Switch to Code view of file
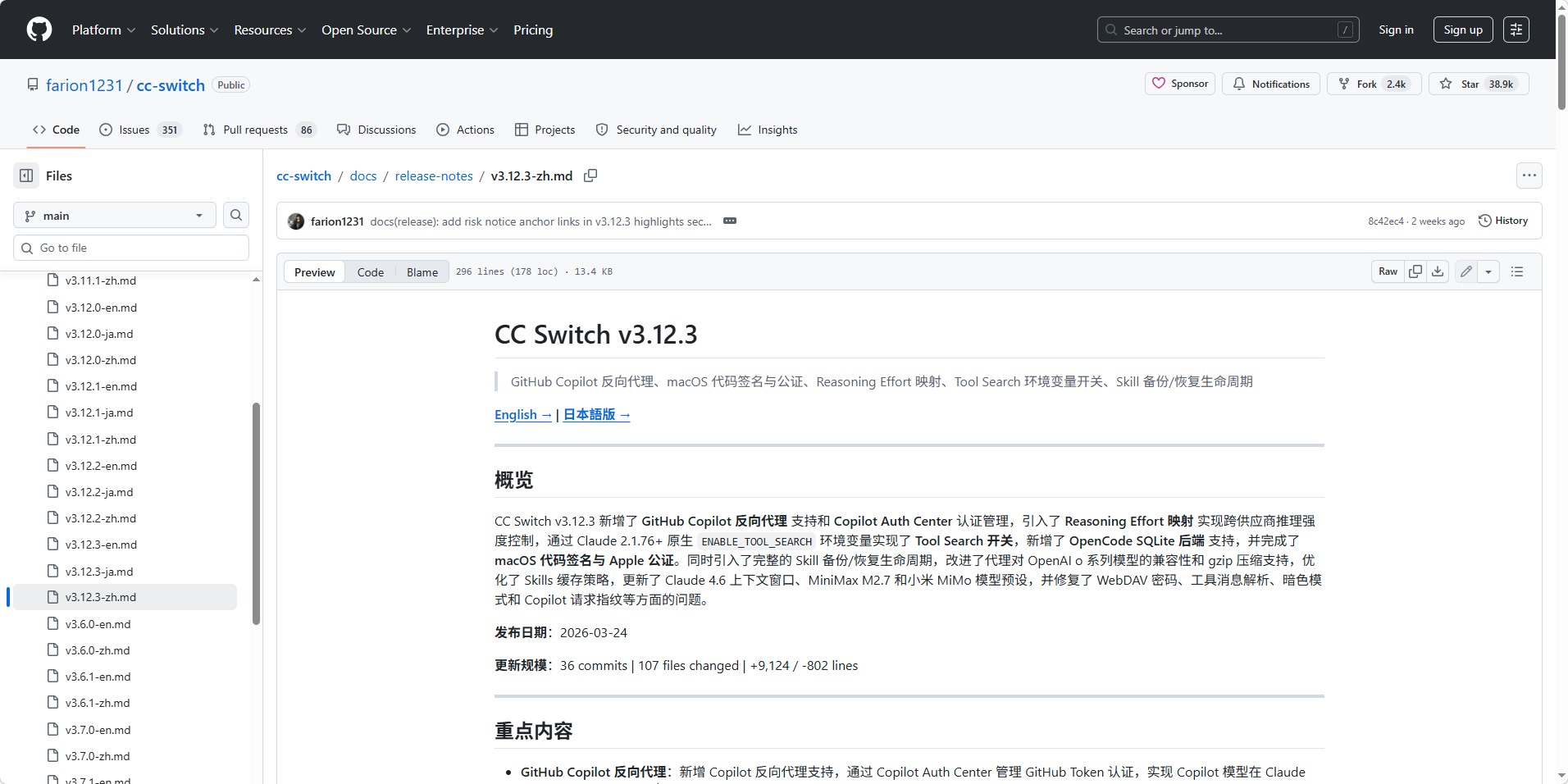1568x784 pixels. (371, 272)
